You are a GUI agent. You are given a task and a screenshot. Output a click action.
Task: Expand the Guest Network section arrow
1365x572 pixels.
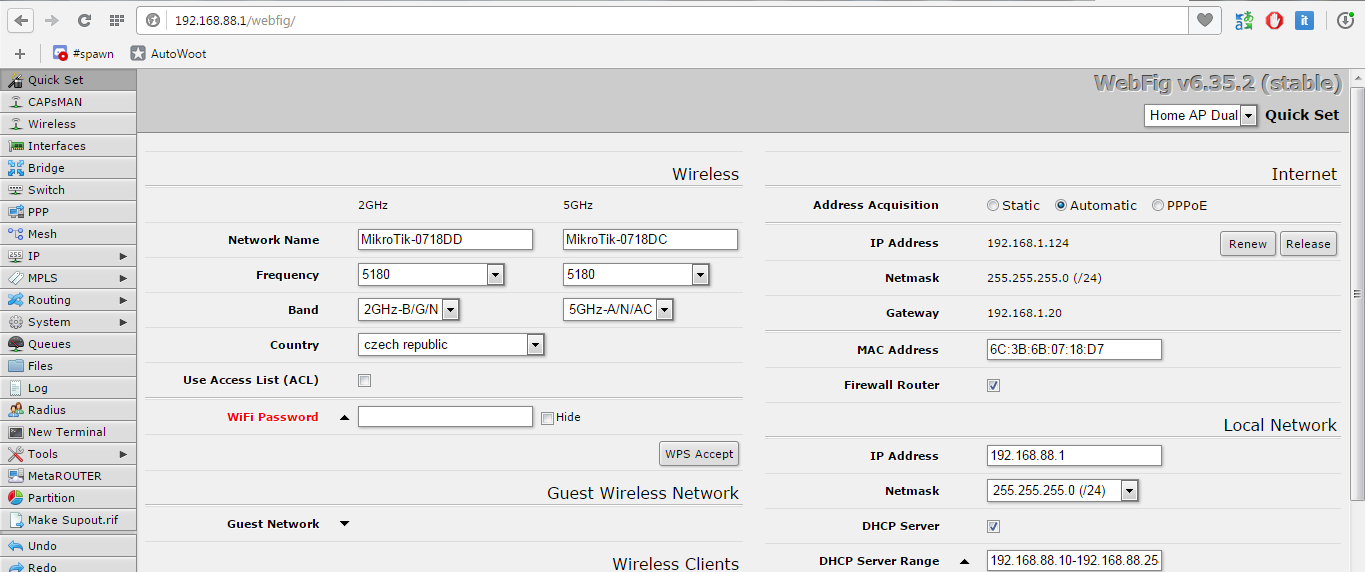coord(344,523)
